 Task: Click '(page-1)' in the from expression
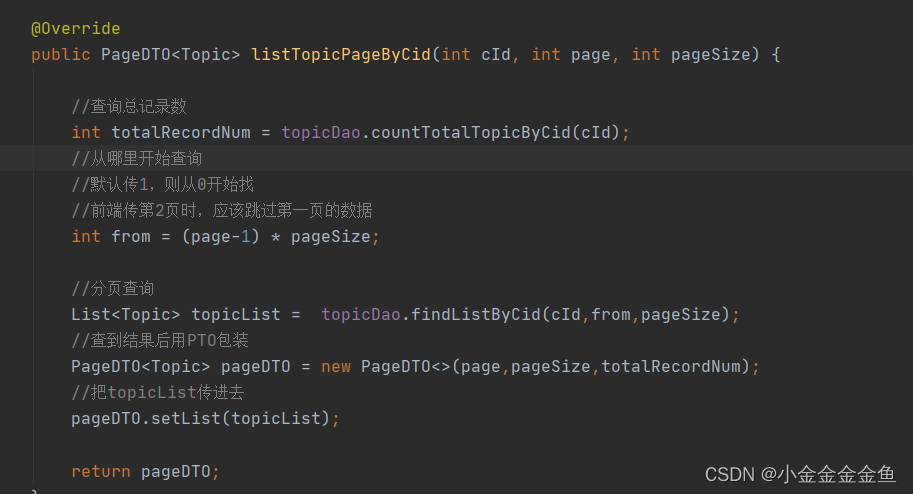coord(221,237)
